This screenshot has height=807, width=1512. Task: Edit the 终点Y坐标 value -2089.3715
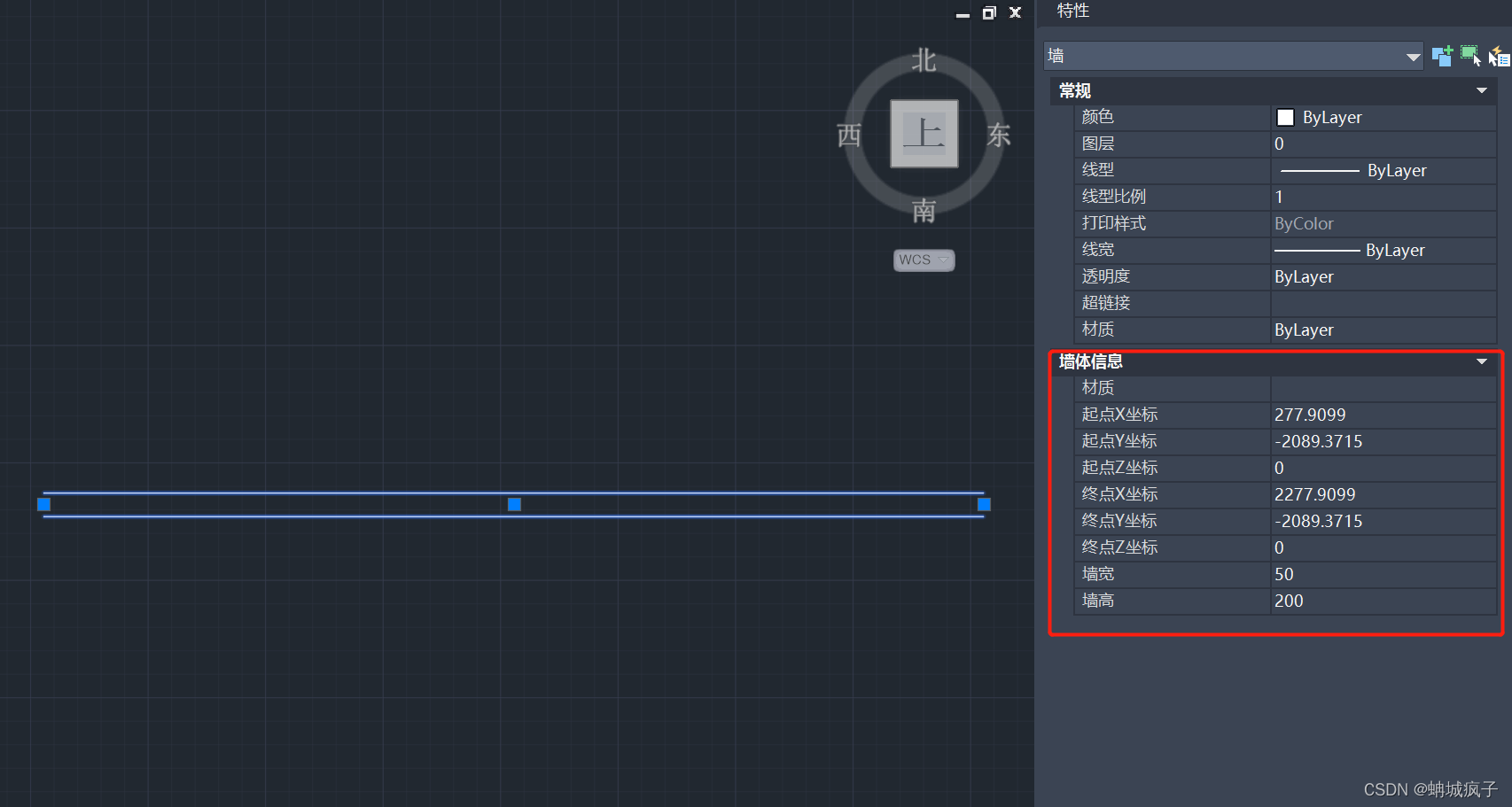(1383, 521)
